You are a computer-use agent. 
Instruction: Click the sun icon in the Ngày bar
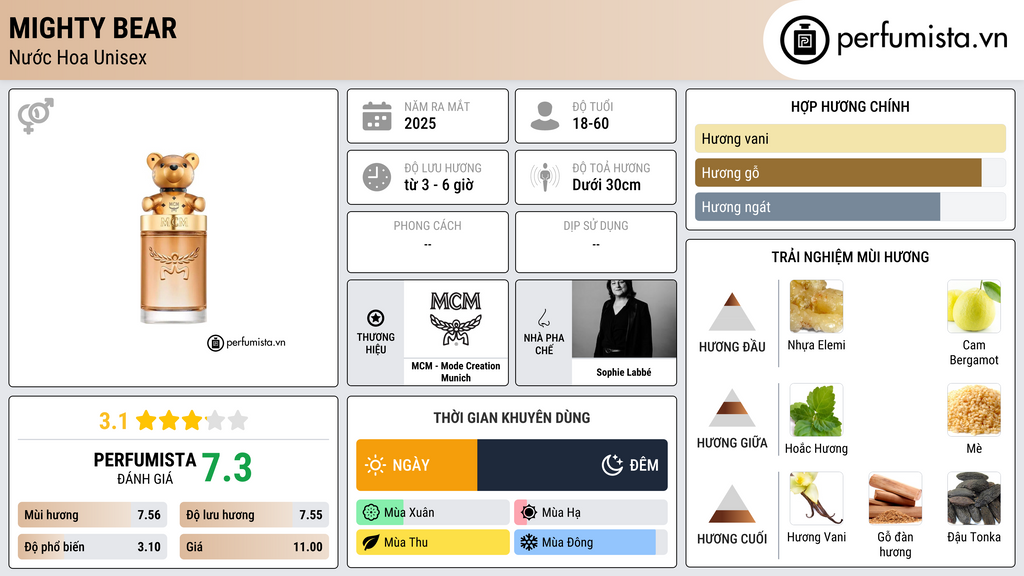coord(375,465)
